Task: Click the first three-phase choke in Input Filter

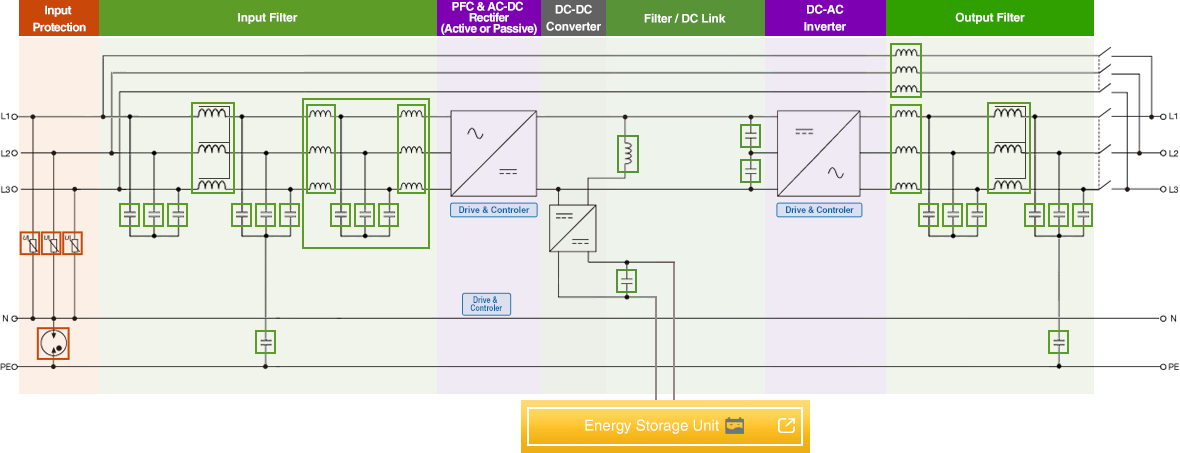Action: tap(213, 148)
